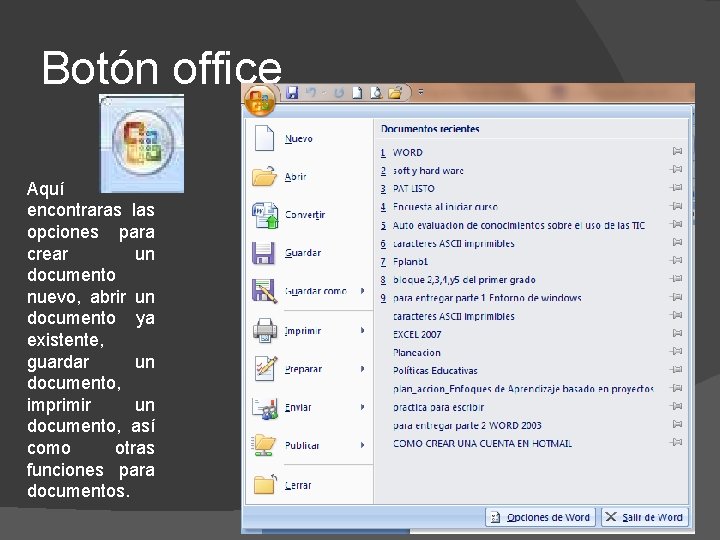Image resolution: width=720 pixels, height=540 pixels.
Task: Click the Undo arrow in quick access toolbar
Action: (x=311, y=93)
